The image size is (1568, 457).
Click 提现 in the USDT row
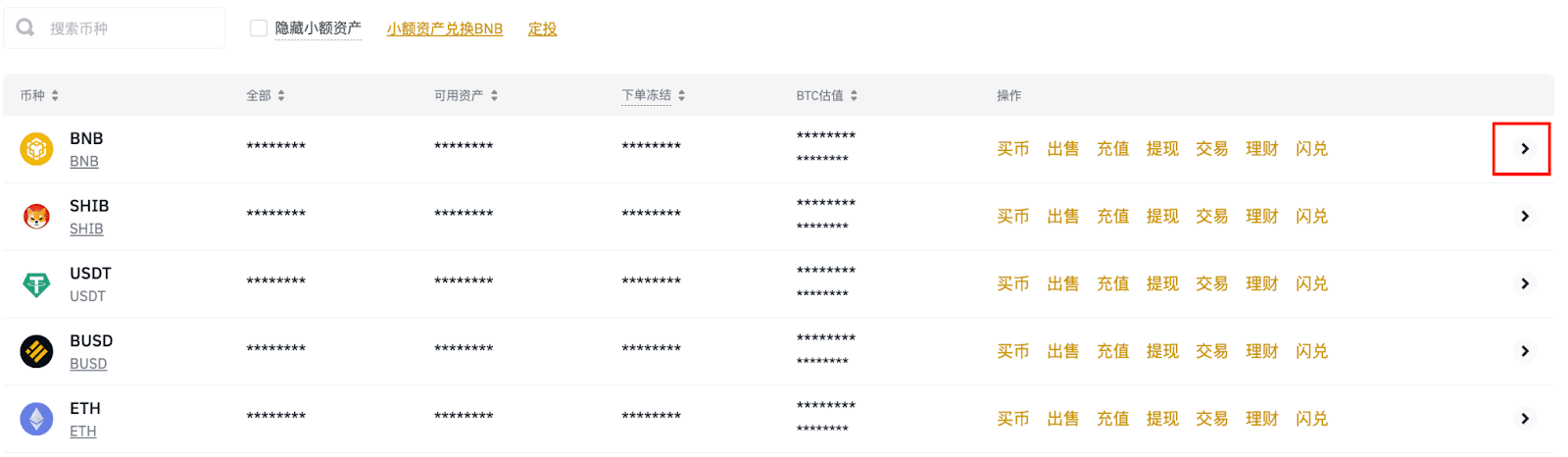1162,284
